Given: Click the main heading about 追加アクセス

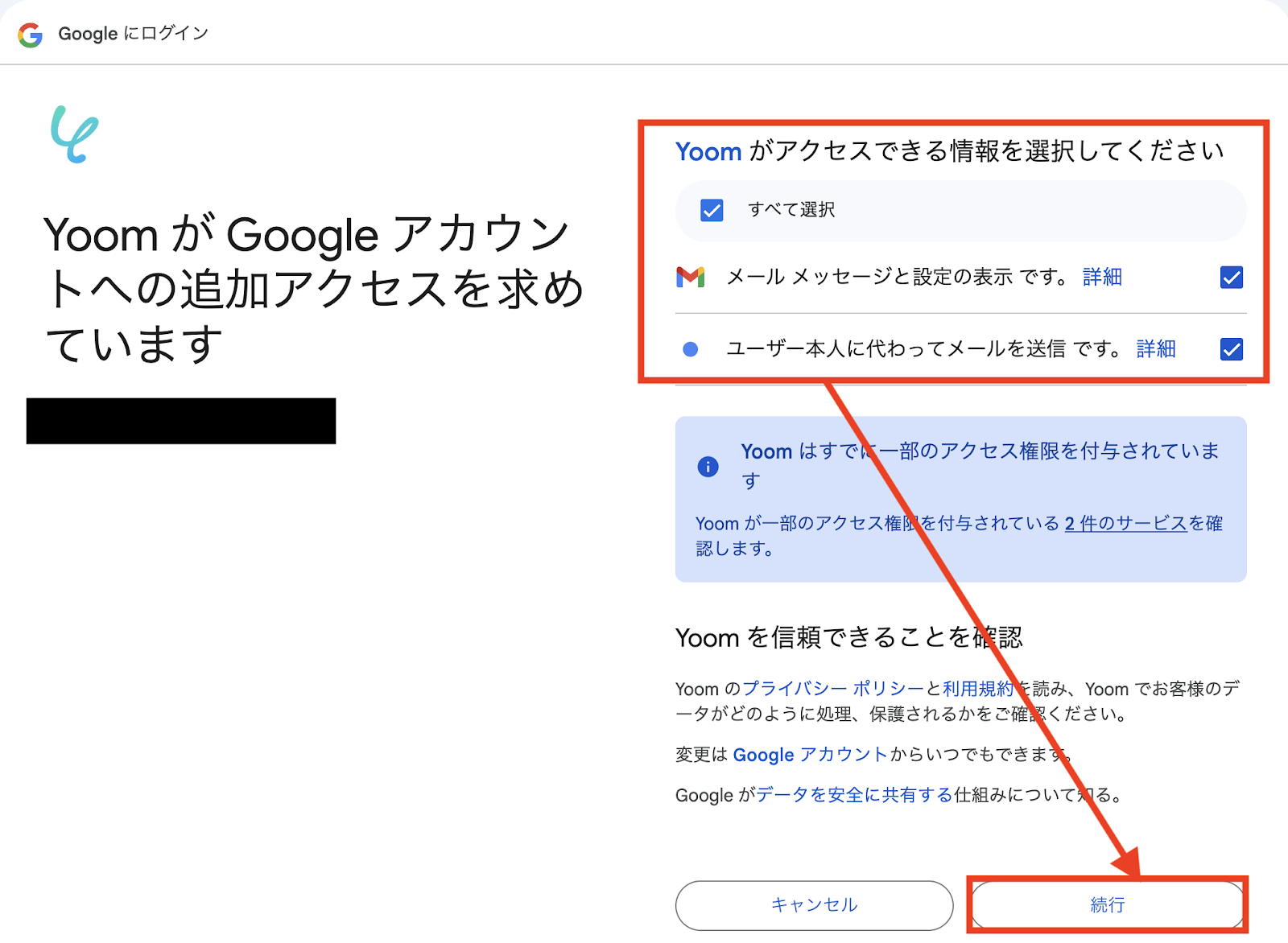Looking at the screenshot, I should tap(314, 290).
